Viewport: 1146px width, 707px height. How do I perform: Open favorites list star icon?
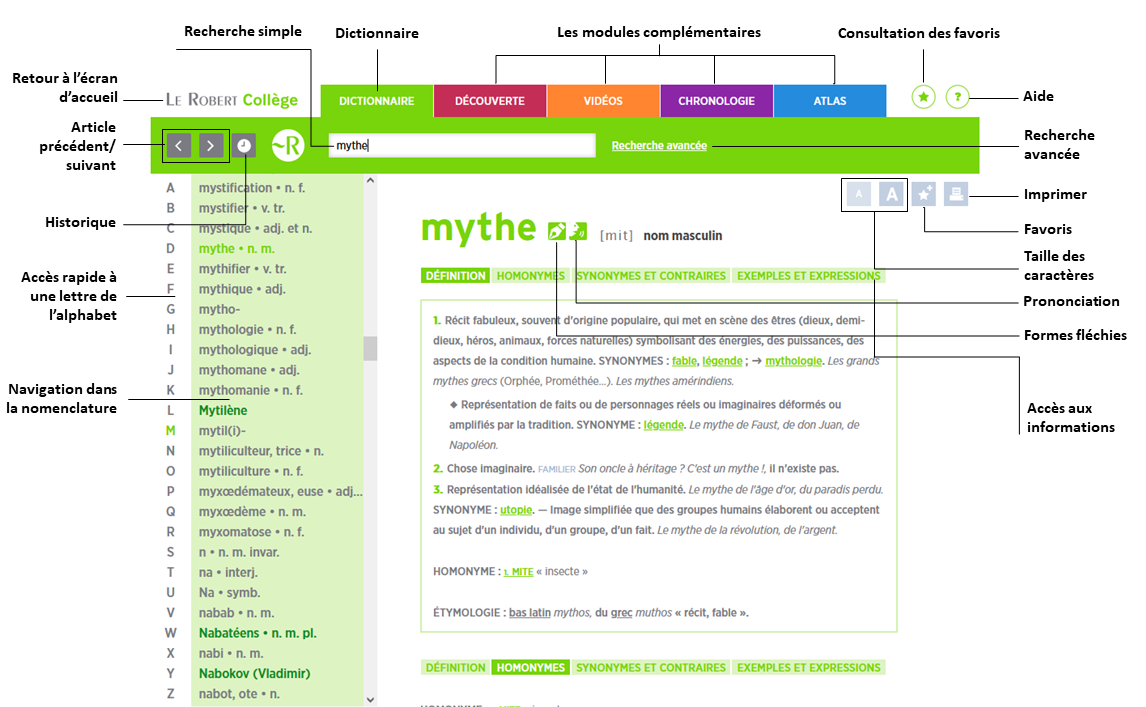[x=924, y=97]
